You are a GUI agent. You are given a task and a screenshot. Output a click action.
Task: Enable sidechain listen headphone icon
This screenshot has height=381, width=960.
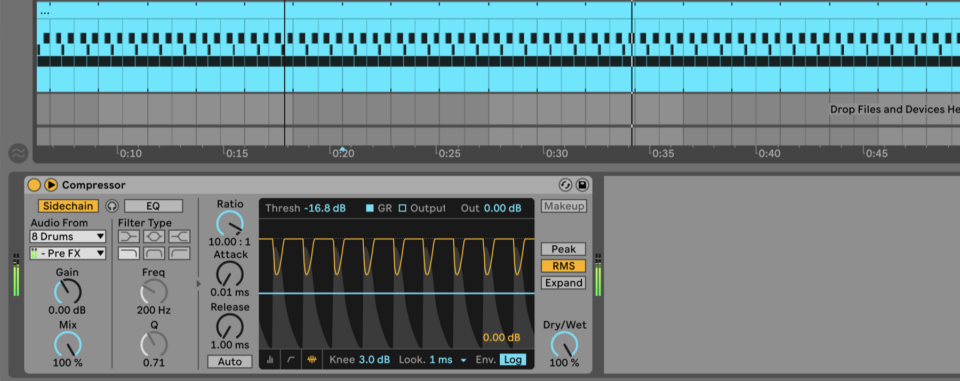111,206
